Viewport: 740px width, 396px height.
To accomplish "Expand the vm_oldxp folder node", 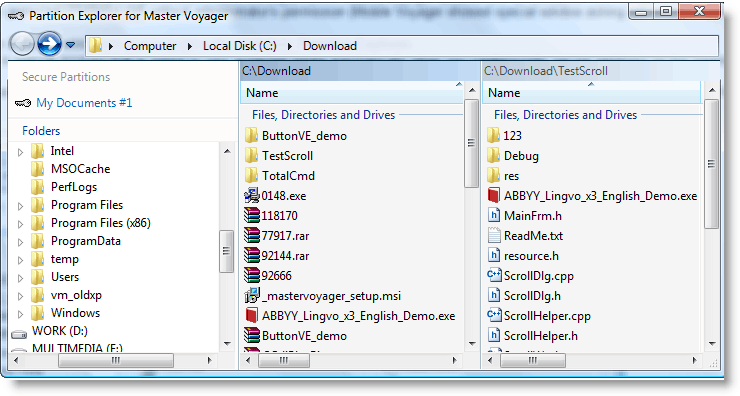I will point(20,296).
